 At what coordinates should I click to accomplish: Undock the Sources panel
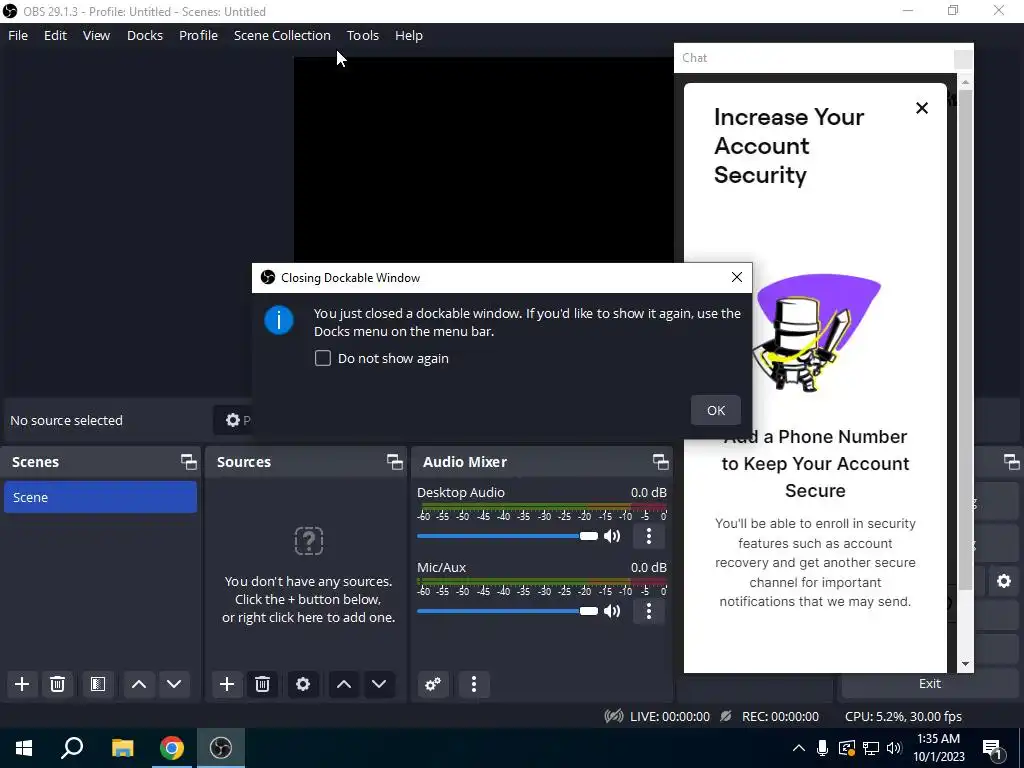point(394,462)
